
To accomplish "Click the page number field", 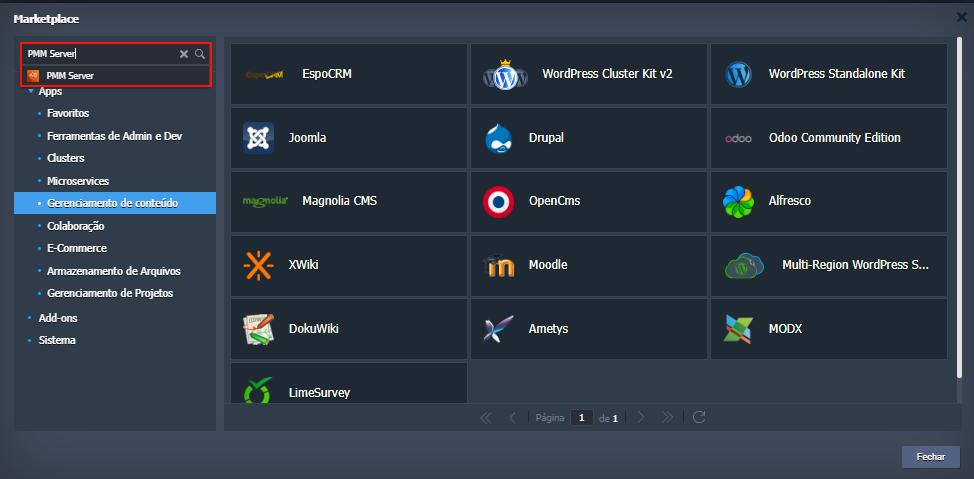I will pos(581,417).
